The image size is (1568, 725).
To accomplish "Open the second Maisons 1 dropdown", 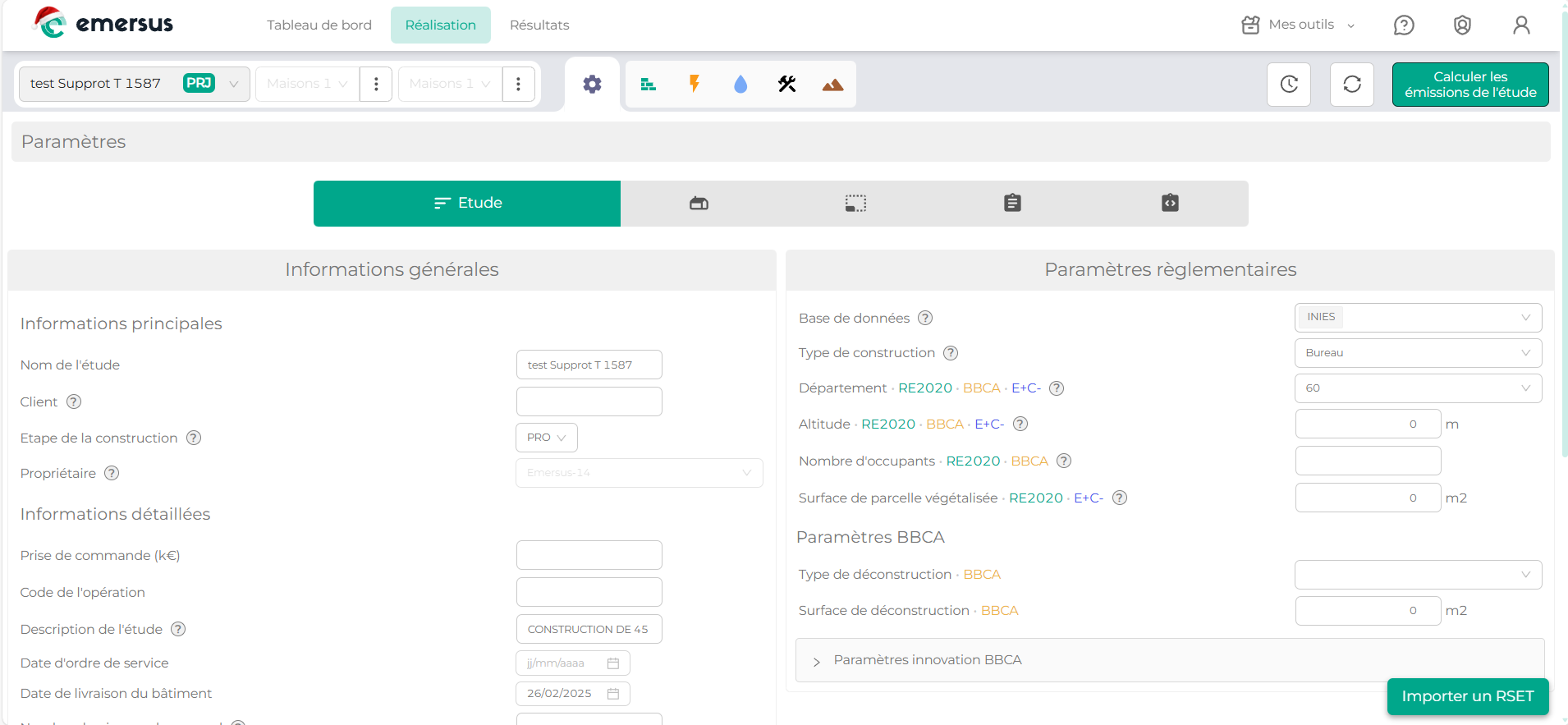I will coord(450,84).
